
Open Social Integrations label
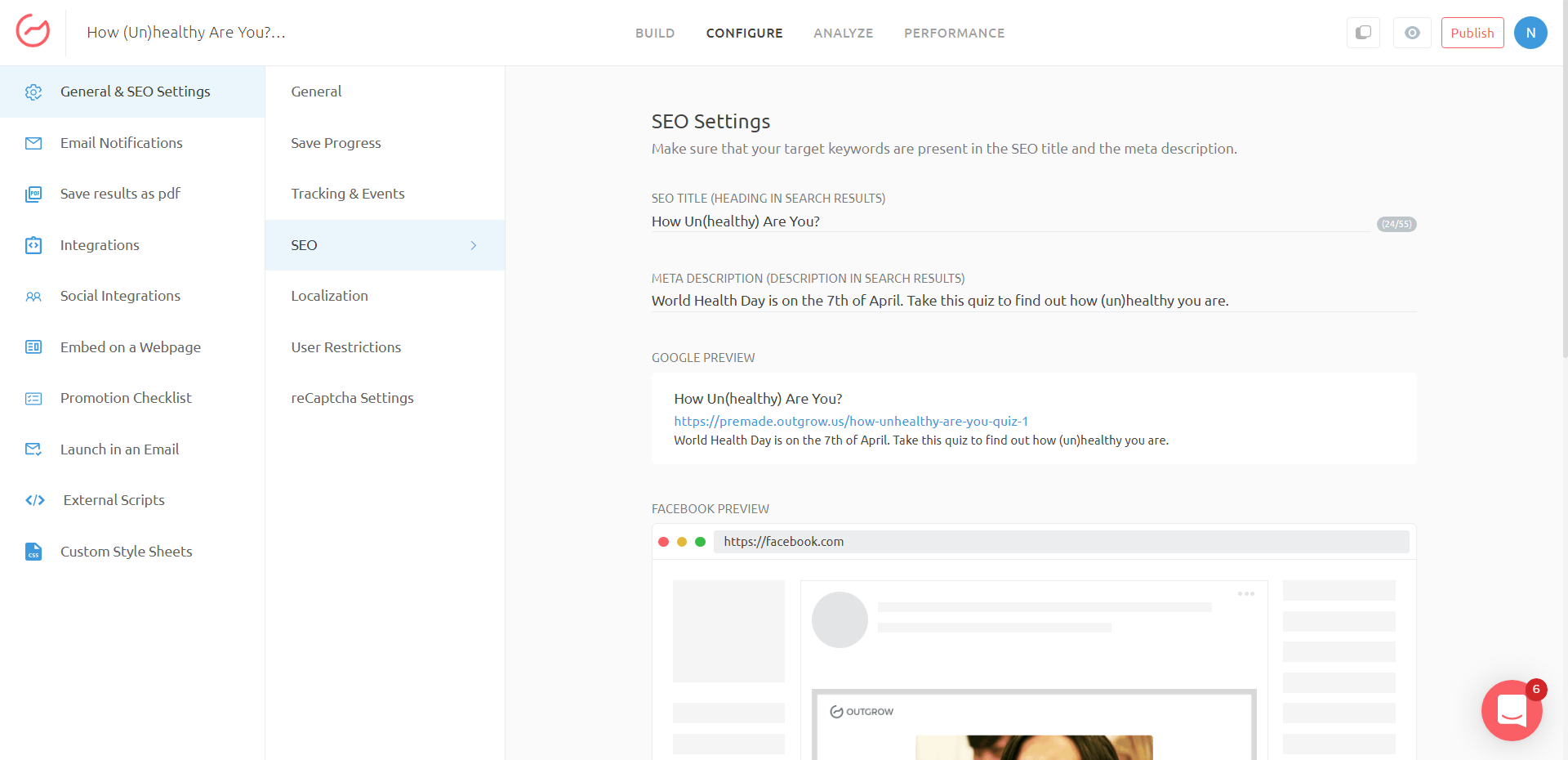pos(120,296)
